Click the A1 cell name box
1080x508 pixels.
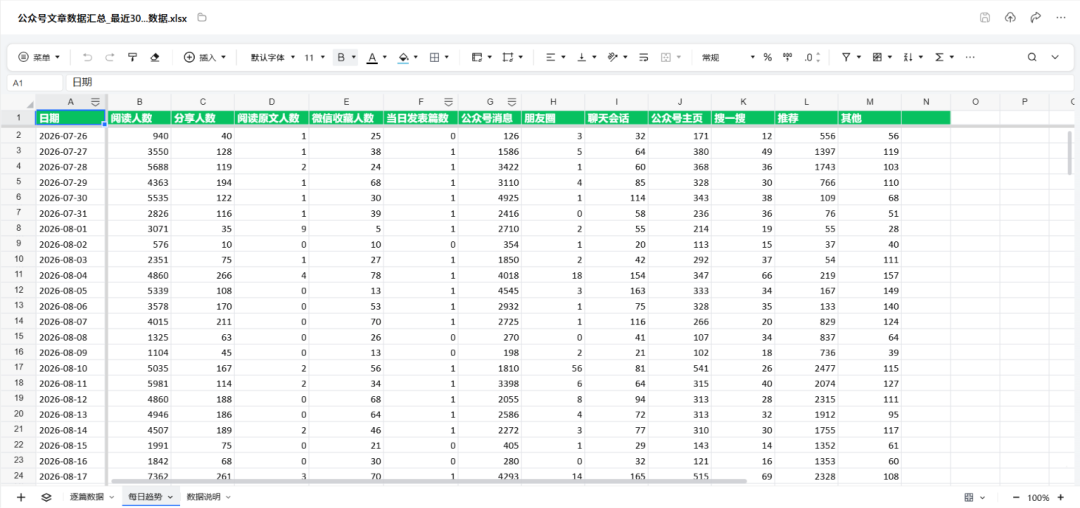point(34,83)
